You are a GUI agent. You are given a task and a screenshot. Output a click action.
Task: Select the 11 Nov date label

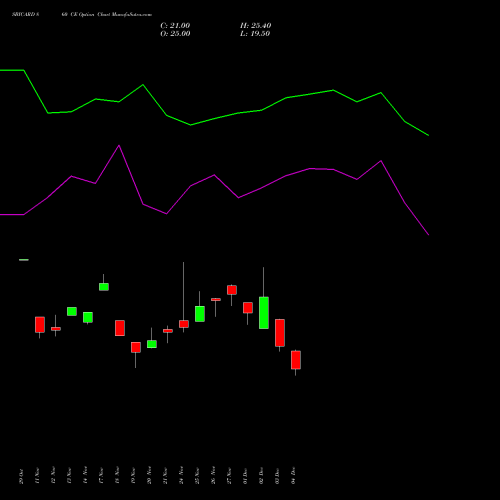[x=37, y=476]
